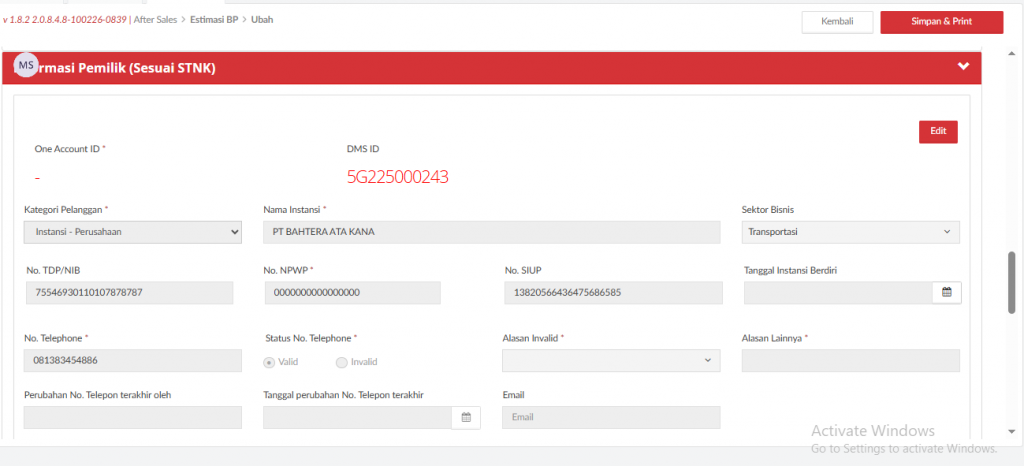Viewport: 1024px width, 466px height.
Task: Open the Sektor Bisnis dropdown
Action: (850, 232)
